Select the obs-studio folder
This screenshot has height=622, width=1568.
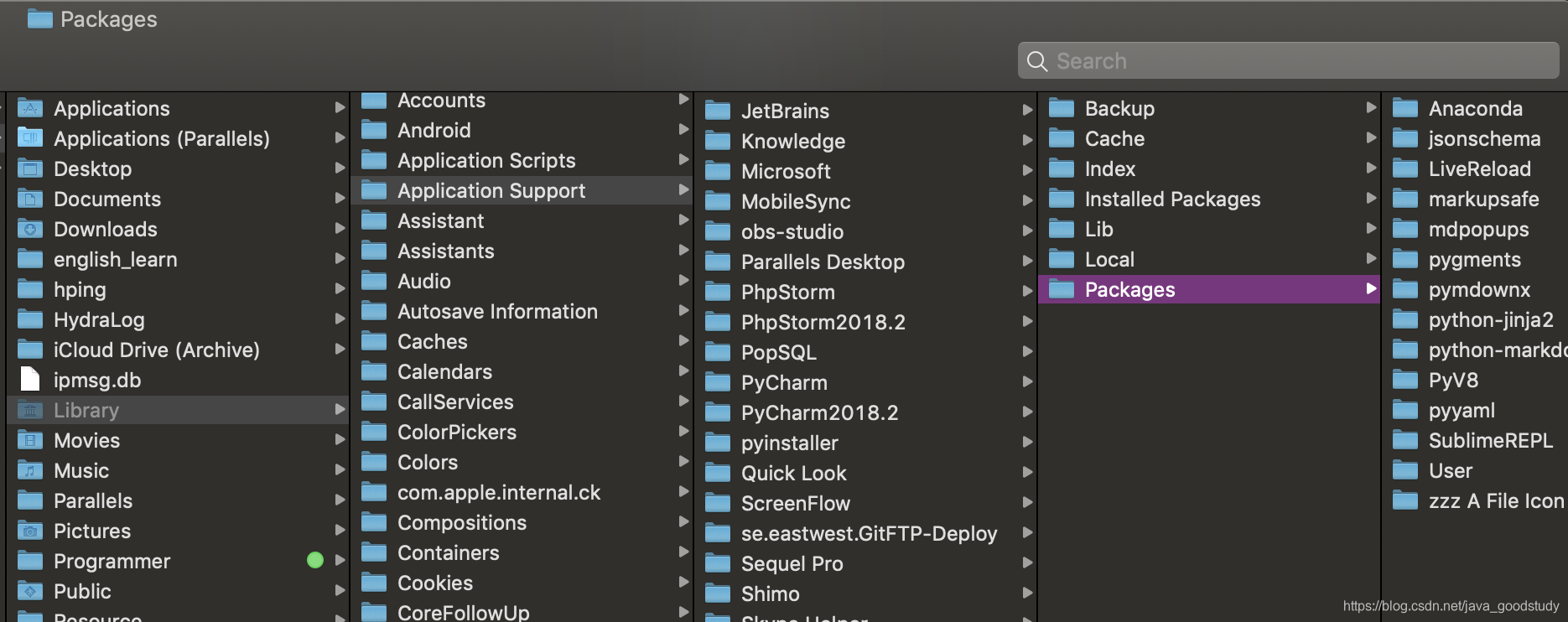click(x=865, y=231)
